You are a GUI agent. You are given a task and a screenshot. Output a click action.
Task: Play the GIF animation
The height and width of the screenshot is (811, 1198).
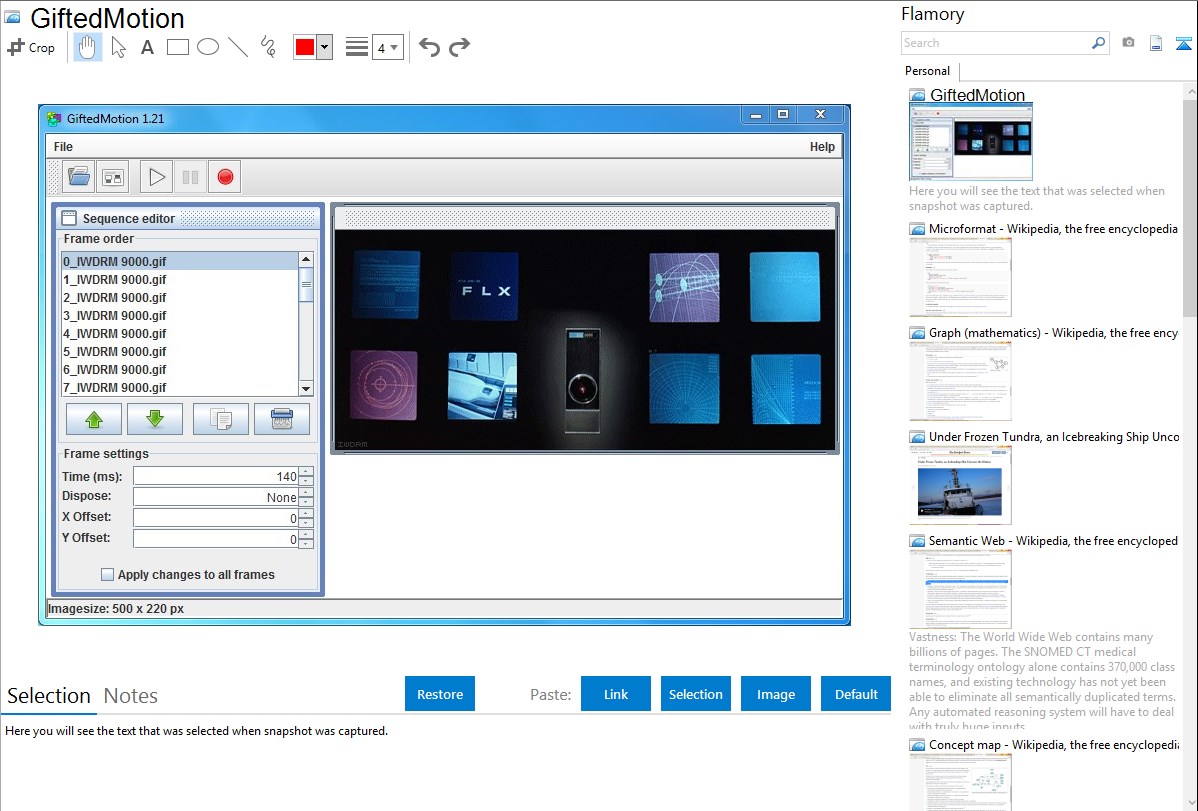[157, 177]
